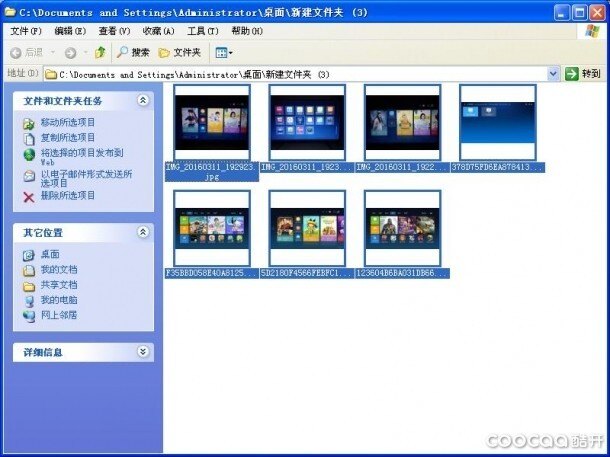
Task: Click the 转到 go button
Action: point(584,74)
